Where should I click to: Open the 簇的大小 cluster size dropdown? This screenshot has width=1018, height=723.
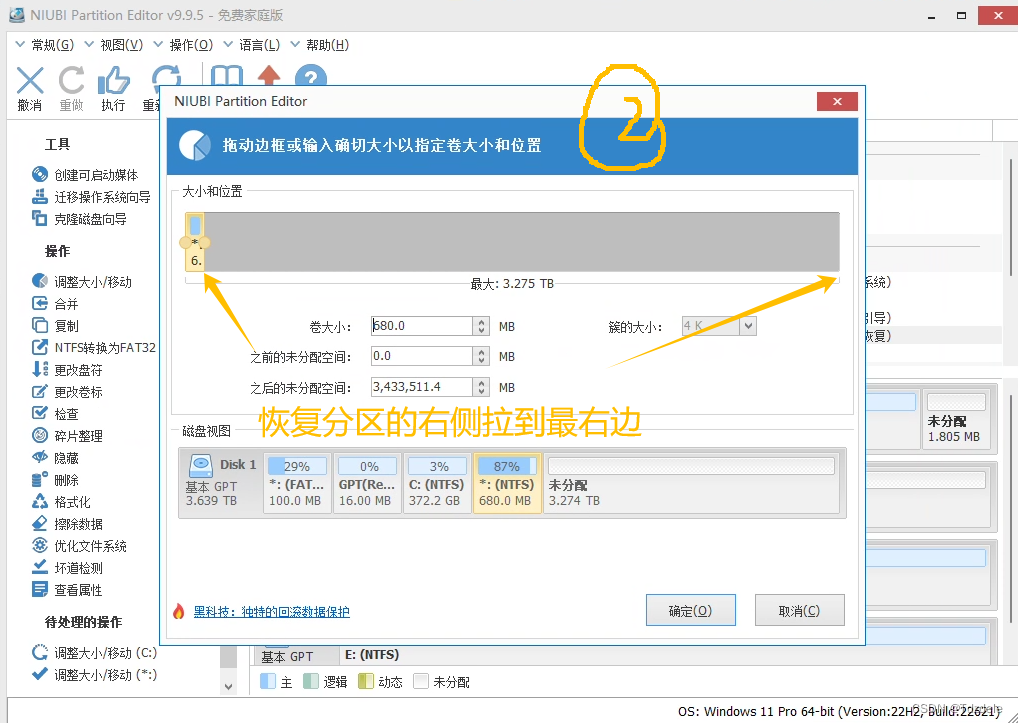pyautogui.click(x=749, y=326)
